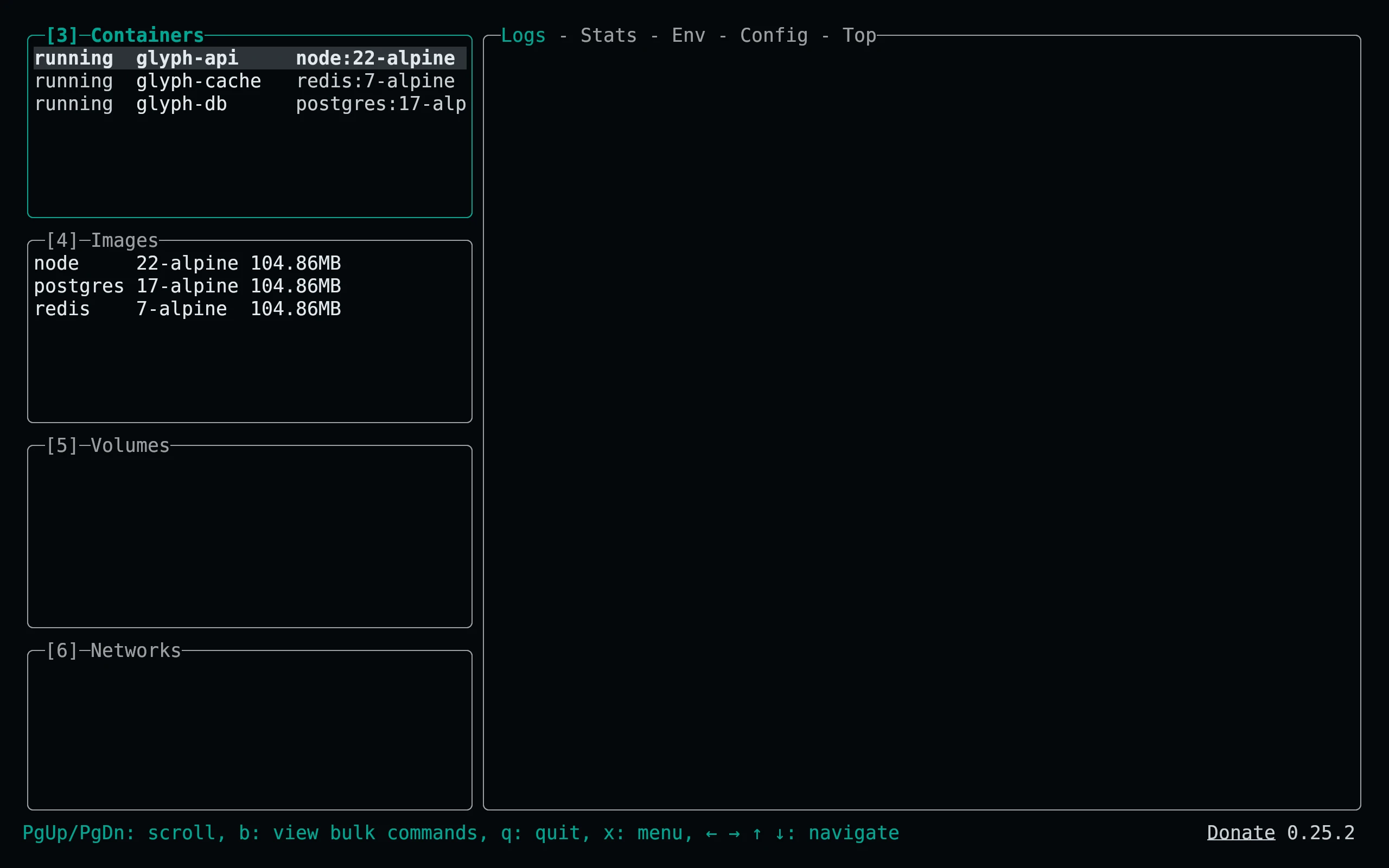Select the node 22-alpine image row
Viewport: 1389px width, 868px height.
[250, 263]
